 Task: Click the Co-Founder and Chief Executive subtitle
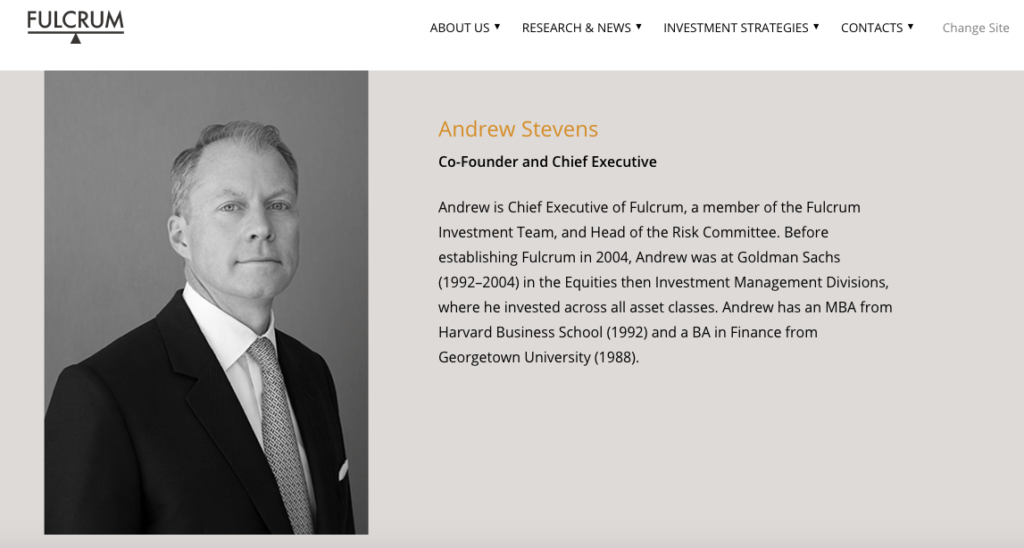pos(547,162)
